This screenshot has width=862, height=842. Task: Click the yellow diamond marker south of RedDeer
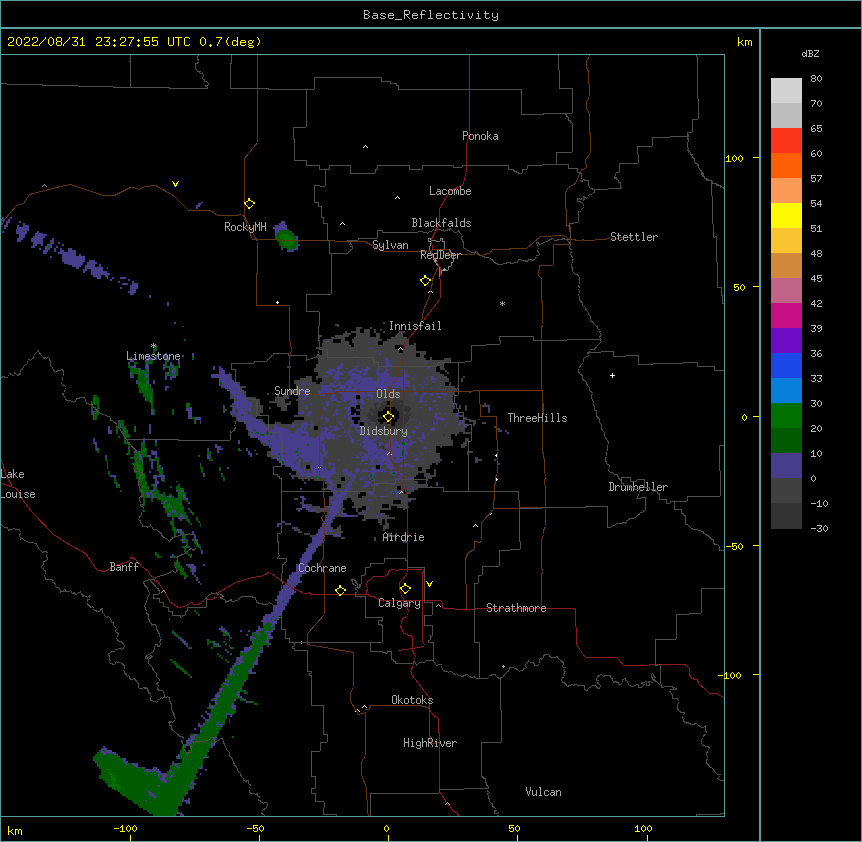tap(426, 281)
